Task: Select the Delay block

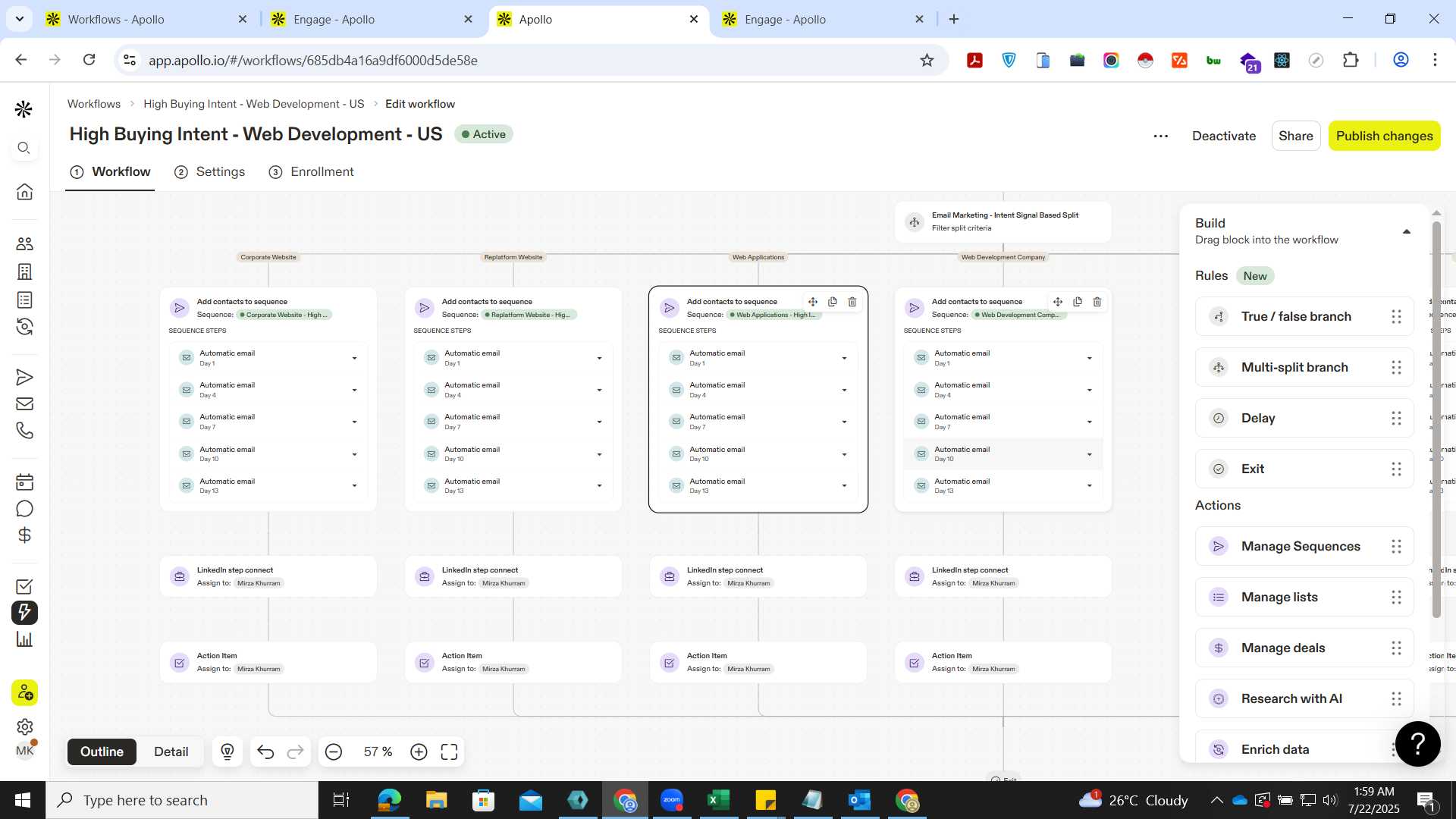Action: click(x=1304, y=418)
